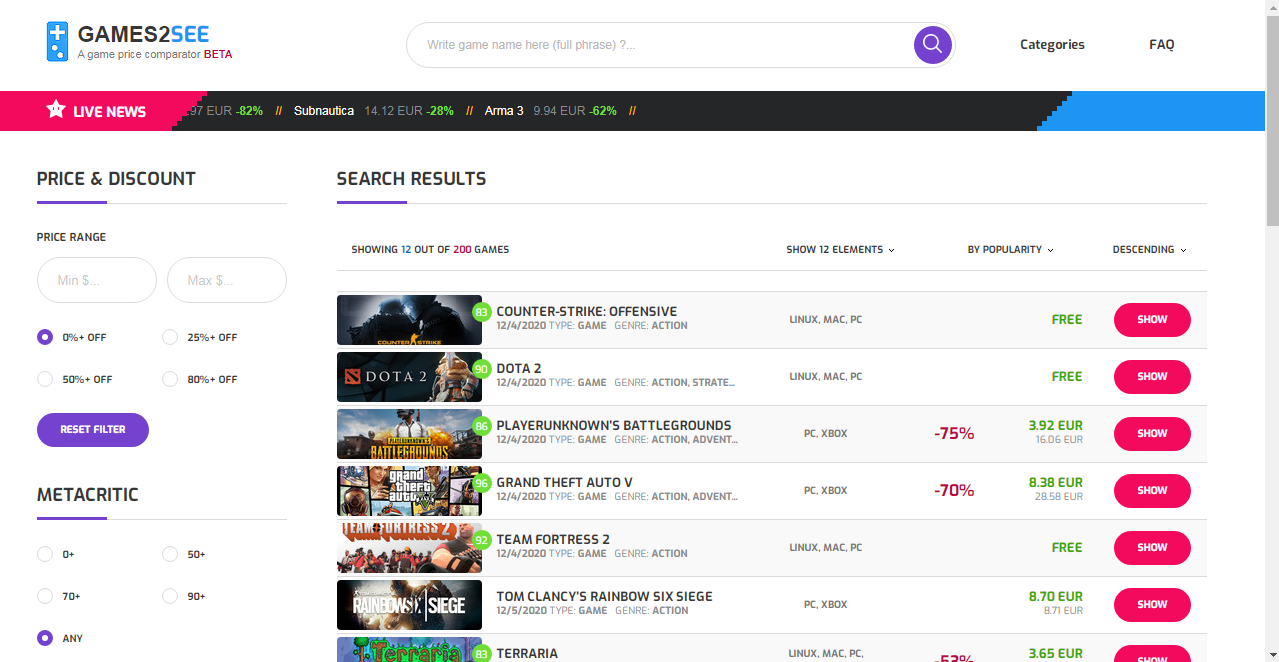Open the Grand Theft Auto V thumbnail

click(409, 491)
